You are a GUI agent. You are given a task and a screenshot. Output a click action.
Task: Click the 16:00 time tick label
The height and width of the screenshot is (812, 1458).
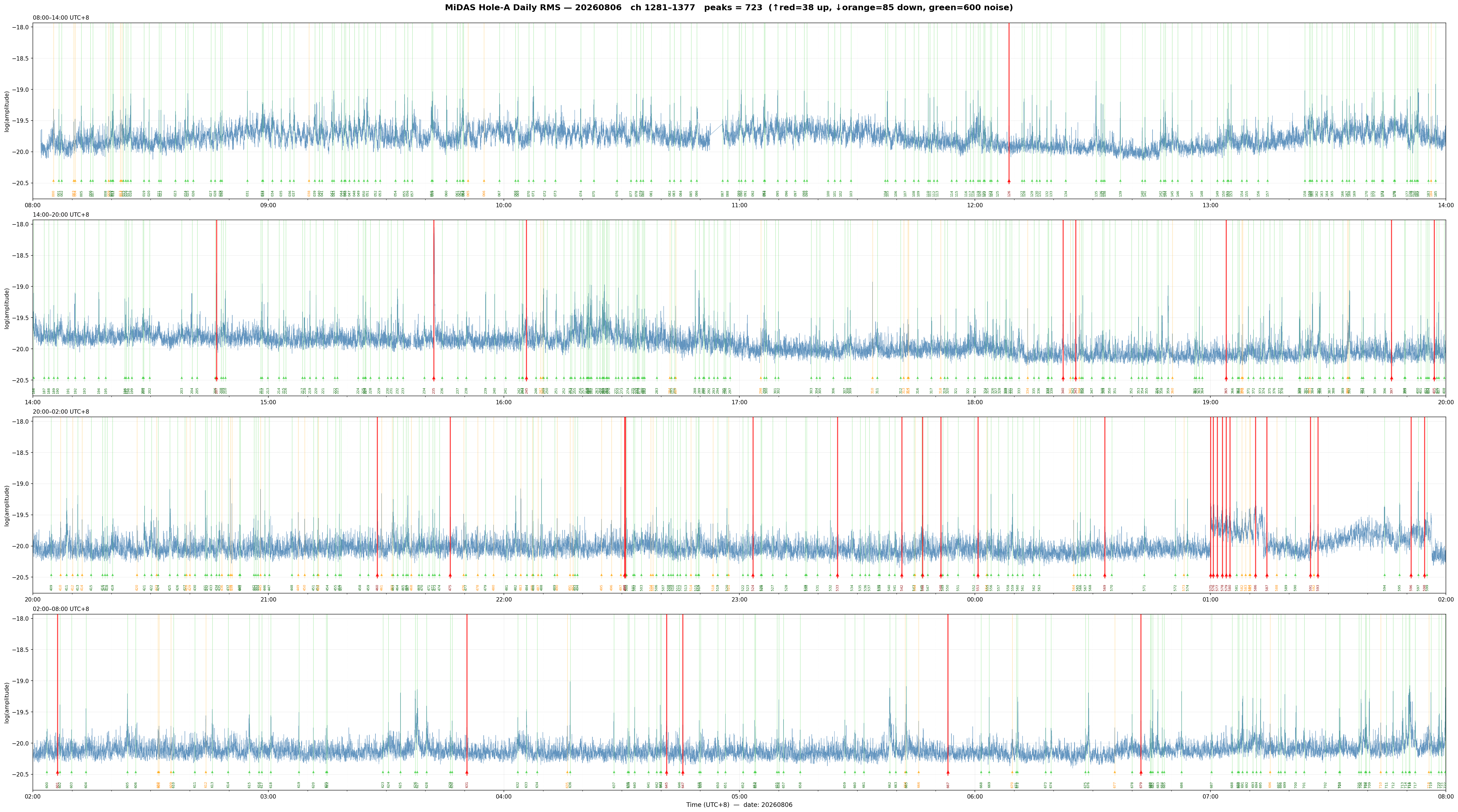504,402
